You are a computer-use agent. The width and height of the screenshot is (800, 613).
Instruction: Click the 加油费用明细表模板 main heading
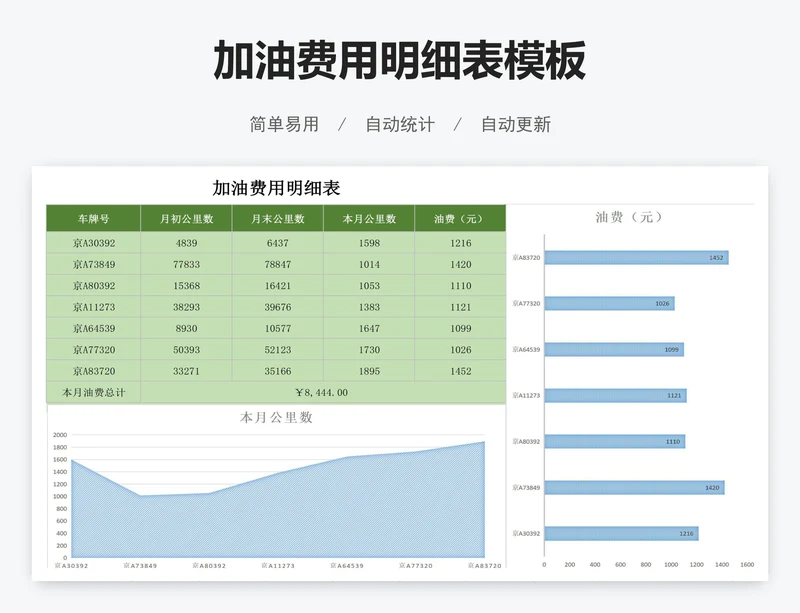click(x=399, y=61)
